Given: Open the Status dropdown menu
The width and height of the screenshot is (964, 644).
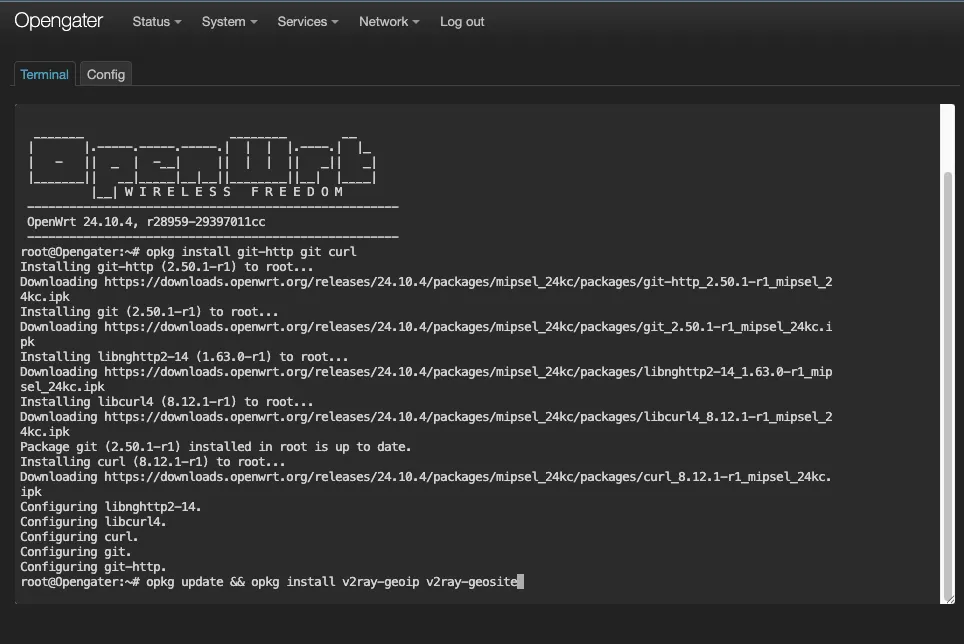Looking at the screenshot, I should tap(157, 22).
